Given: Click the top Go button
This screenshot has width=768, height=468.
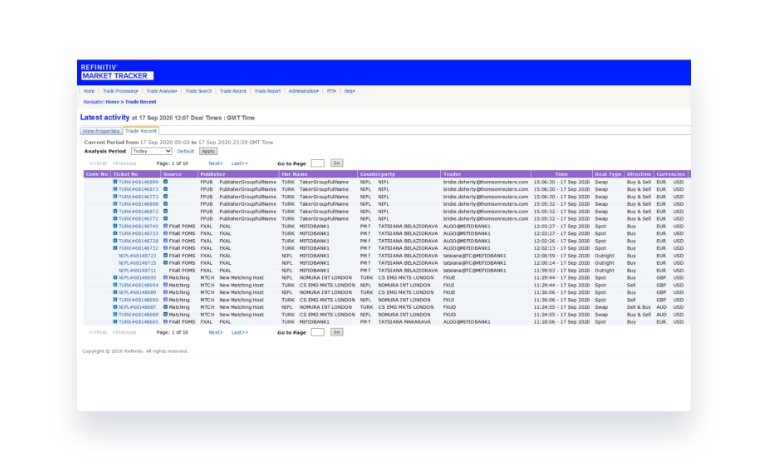Looking at the screenshot, I should point(337,162).
